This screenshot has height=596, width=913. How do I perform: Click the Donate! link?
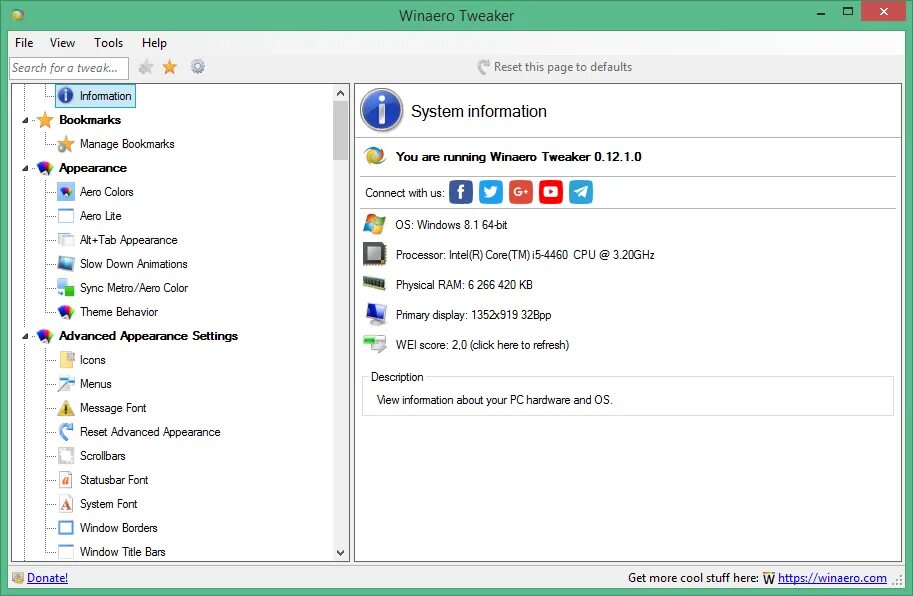click(47, 578)
